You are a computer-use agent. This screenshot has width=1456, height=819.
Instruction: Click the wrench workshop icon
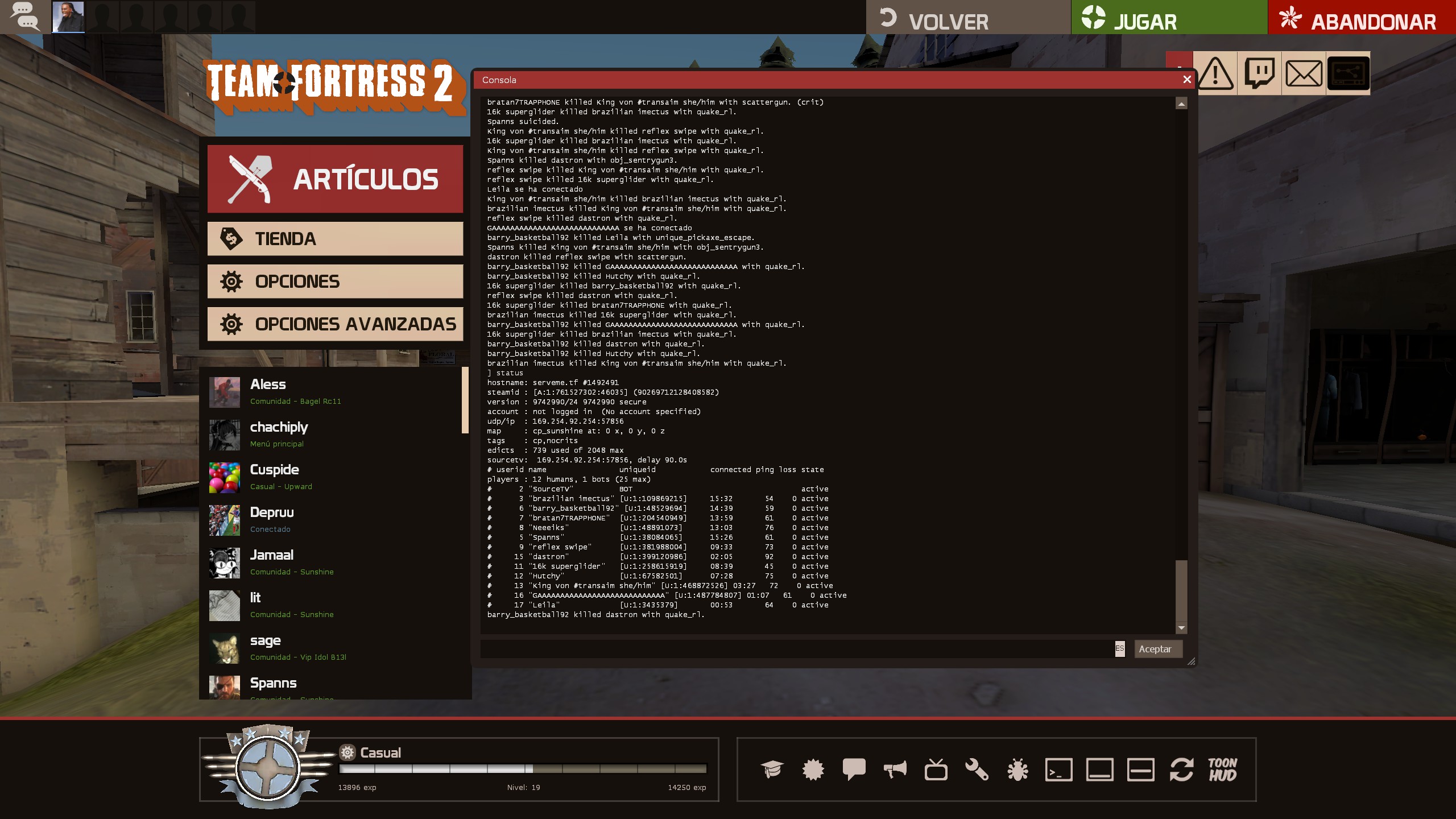[977, 770]
